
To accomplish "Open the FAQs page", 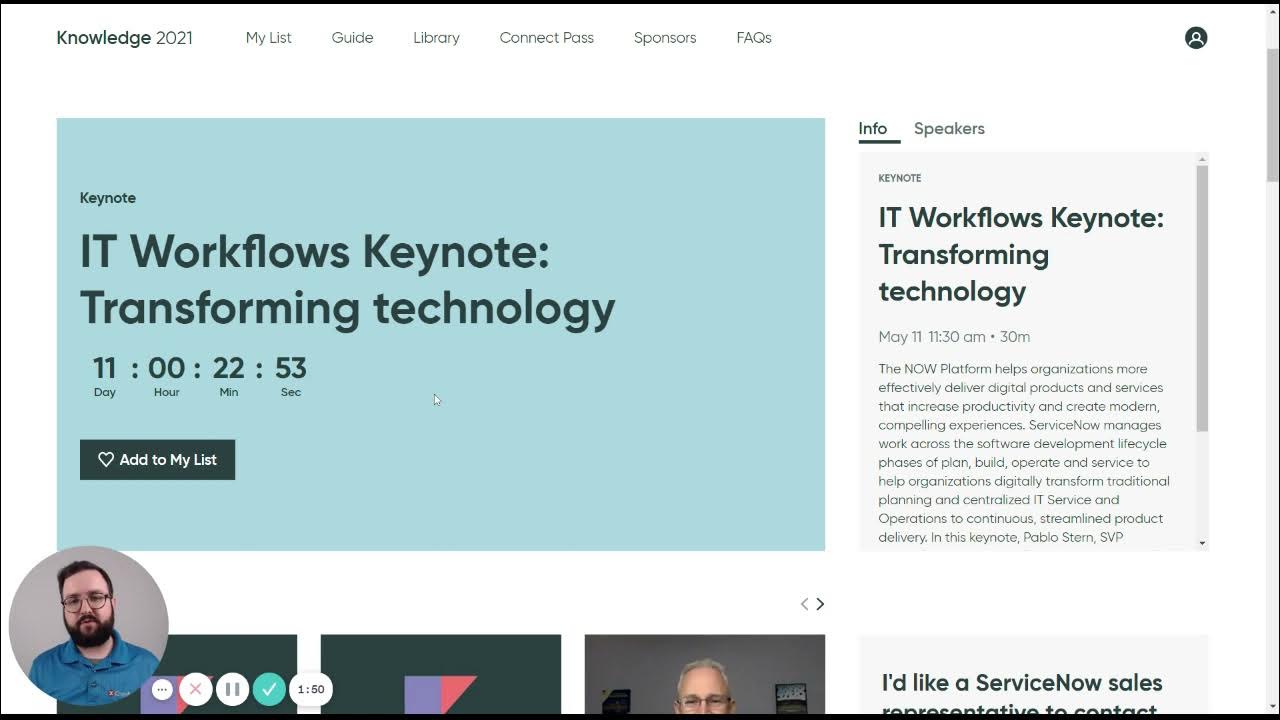I will [x=754, y=38].
